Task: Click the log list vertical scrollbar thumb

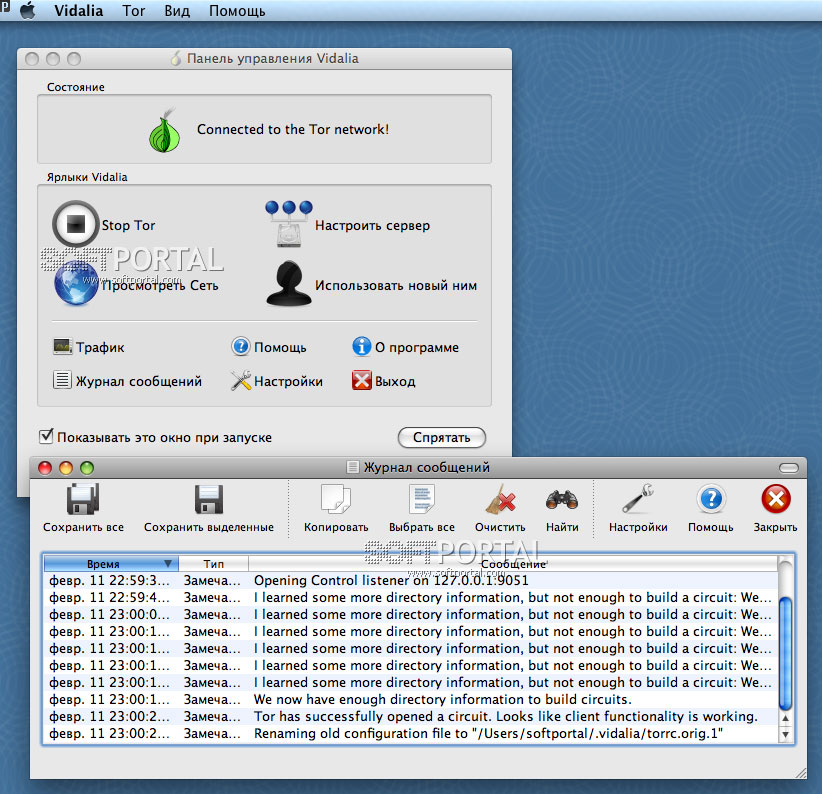Action: 785,655
